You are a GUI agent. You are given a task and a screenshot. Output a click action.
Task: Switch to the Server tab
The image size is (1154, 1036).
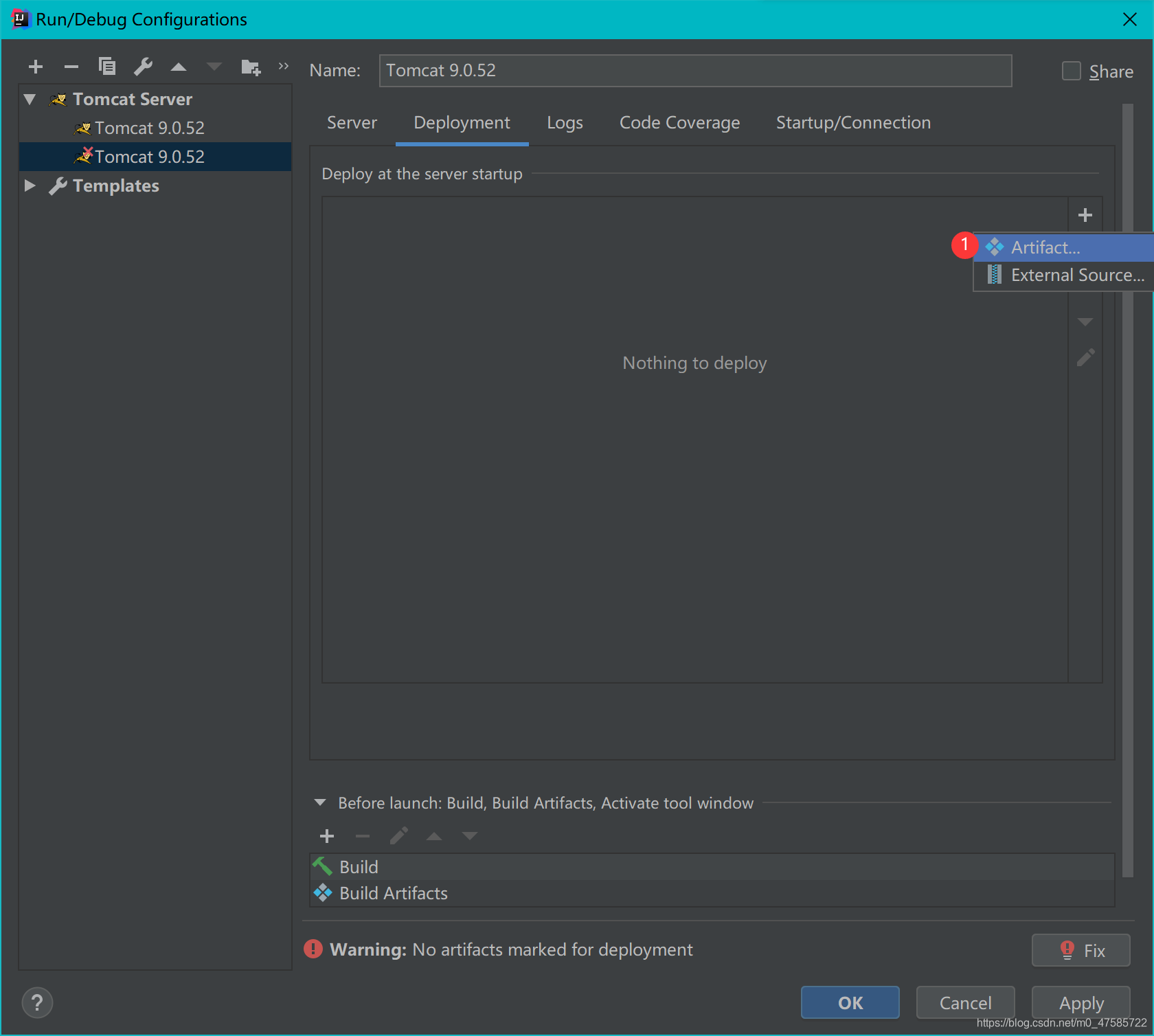click(x=352, y=122)
